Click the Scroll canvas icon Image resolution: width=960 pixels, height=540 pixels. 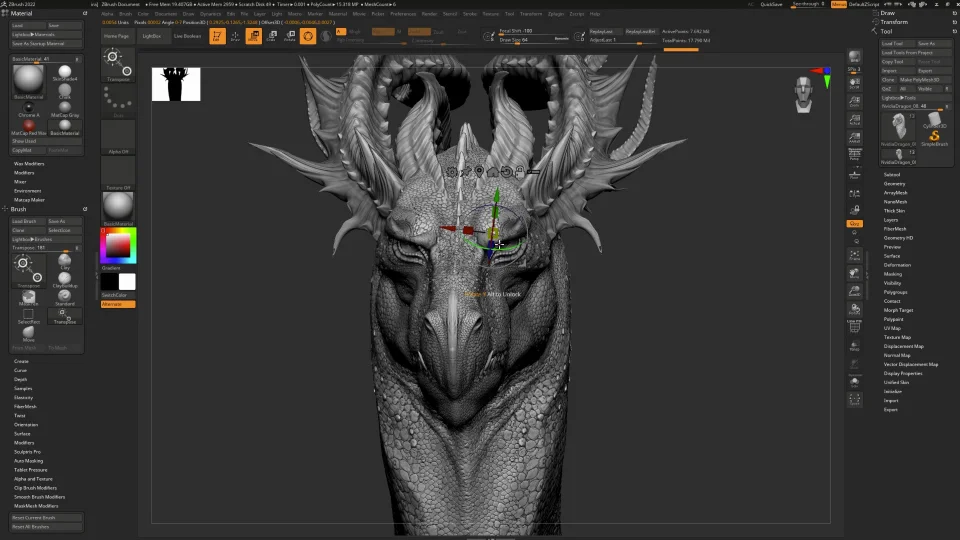(855, 83)
